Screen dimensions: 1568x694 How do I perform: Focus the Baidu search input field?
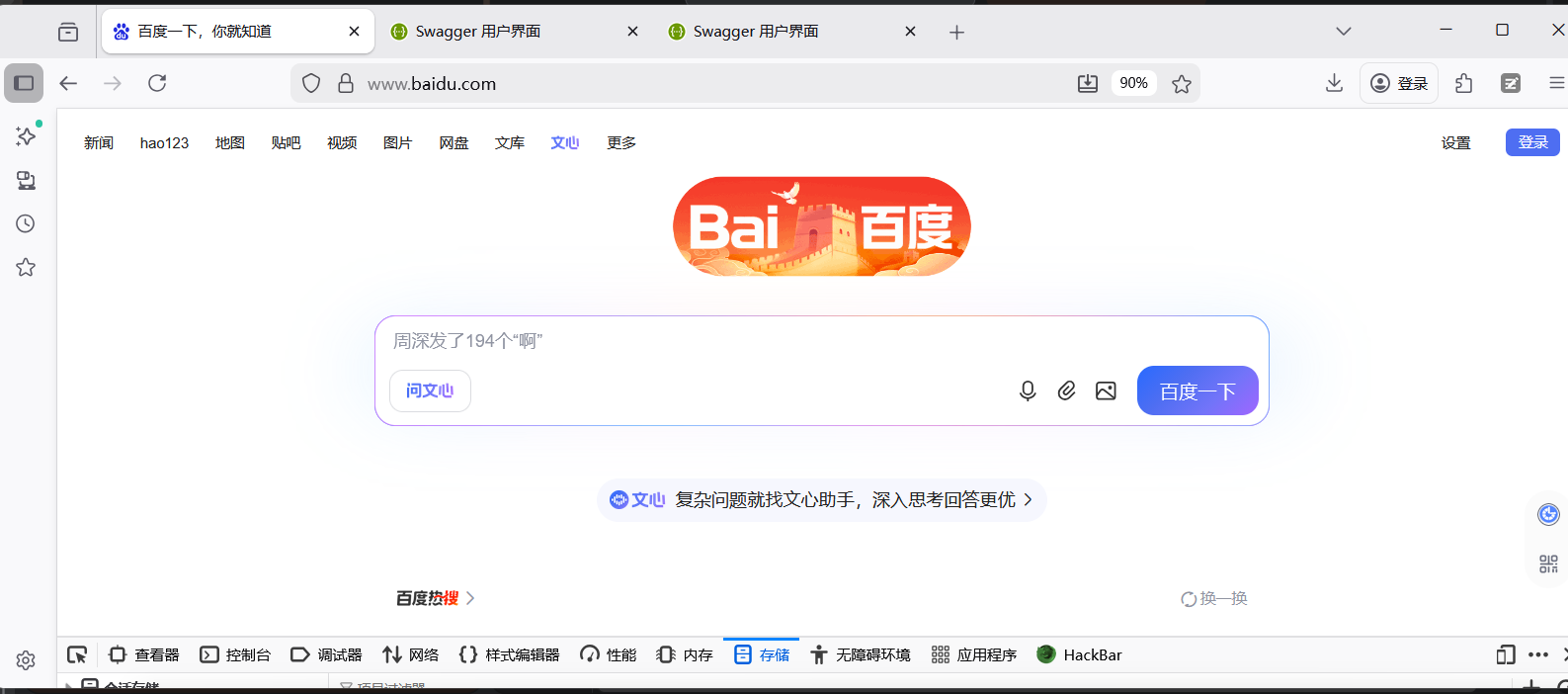click(820, 341)
